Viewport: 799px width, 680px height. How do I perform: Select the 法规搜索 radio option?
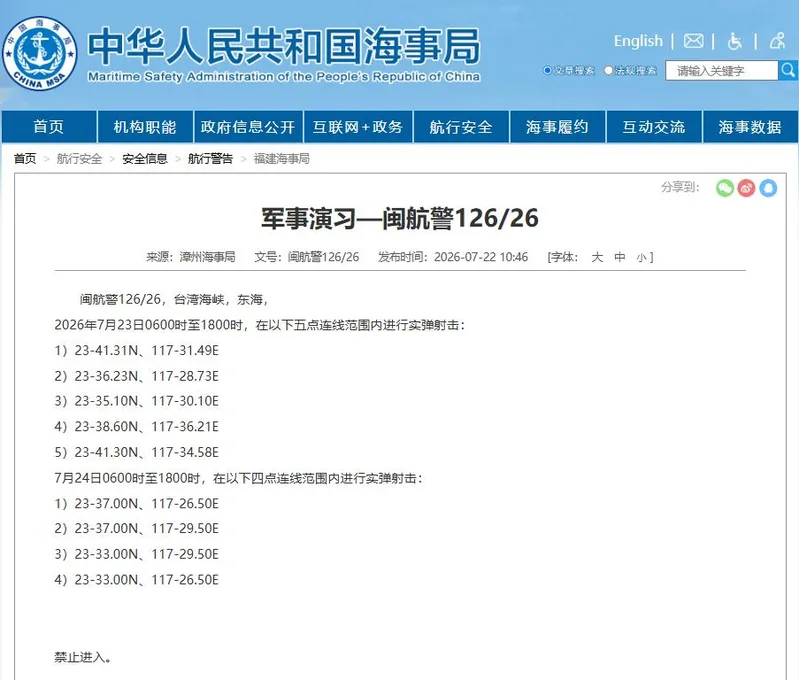pos(608,70)
